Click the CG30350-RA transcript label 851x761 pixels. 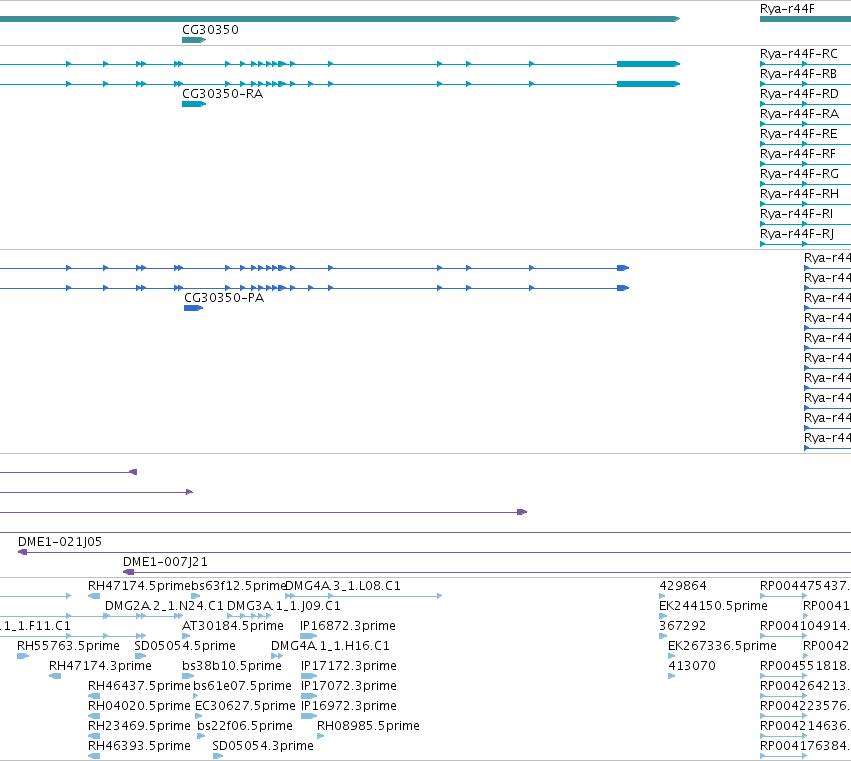pyautogui.click(x=223, y=94)
